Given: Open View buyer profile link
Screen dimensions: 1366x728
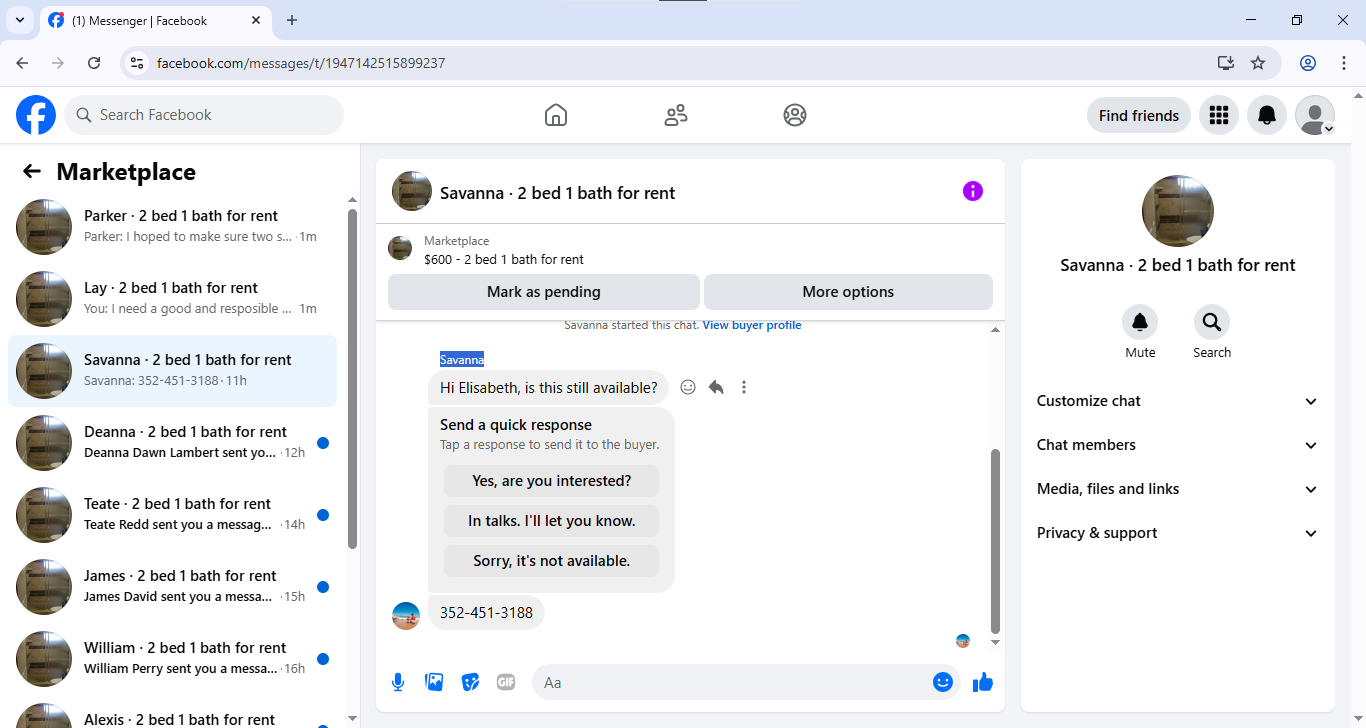Looking at the screenshot, I should [752, 325].
